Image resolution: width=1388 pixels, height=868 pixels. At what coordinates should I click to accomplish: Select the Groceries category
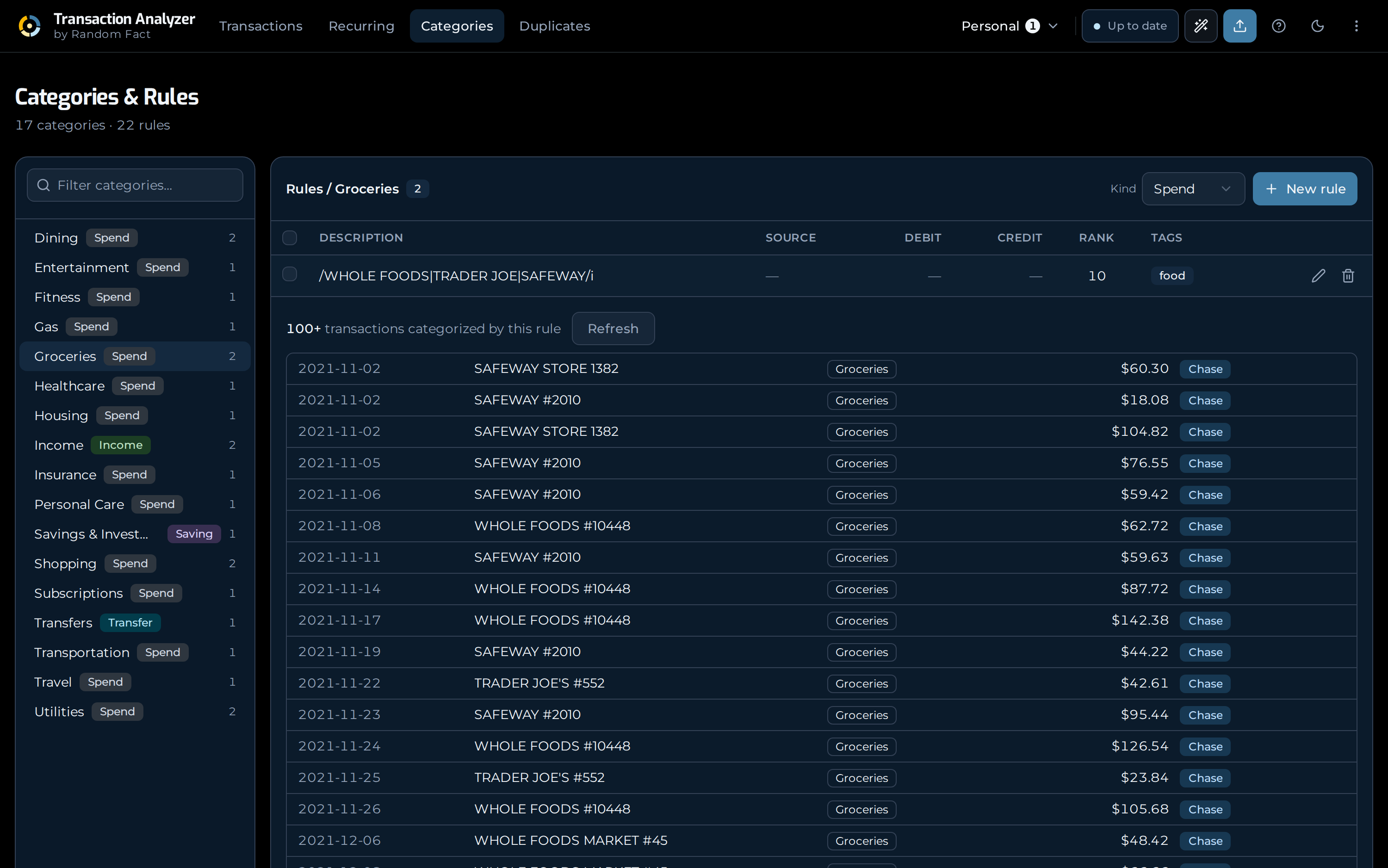coord(135,356)
